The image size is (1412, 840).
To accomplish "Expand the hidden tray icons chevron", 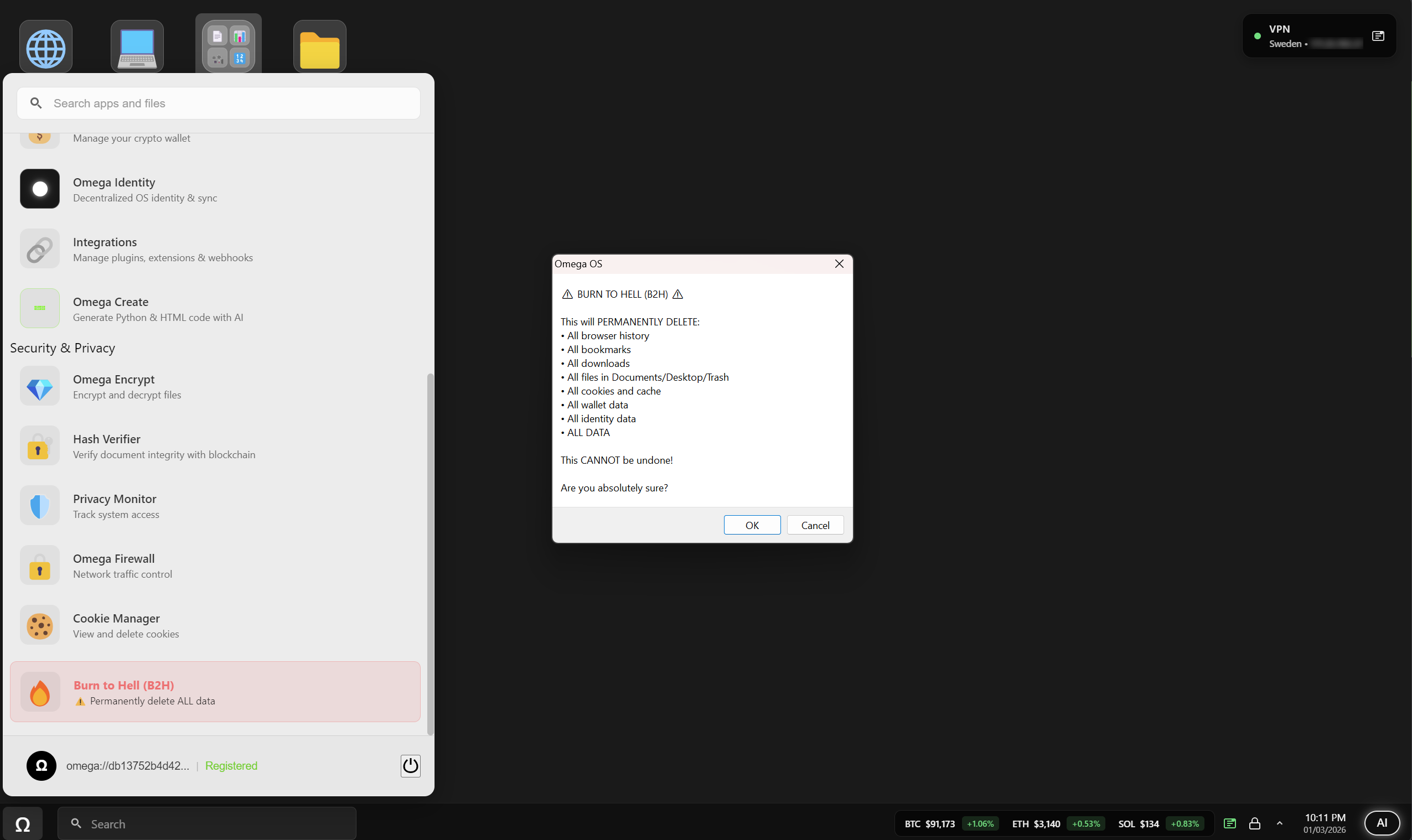I will pos(1279,823).
